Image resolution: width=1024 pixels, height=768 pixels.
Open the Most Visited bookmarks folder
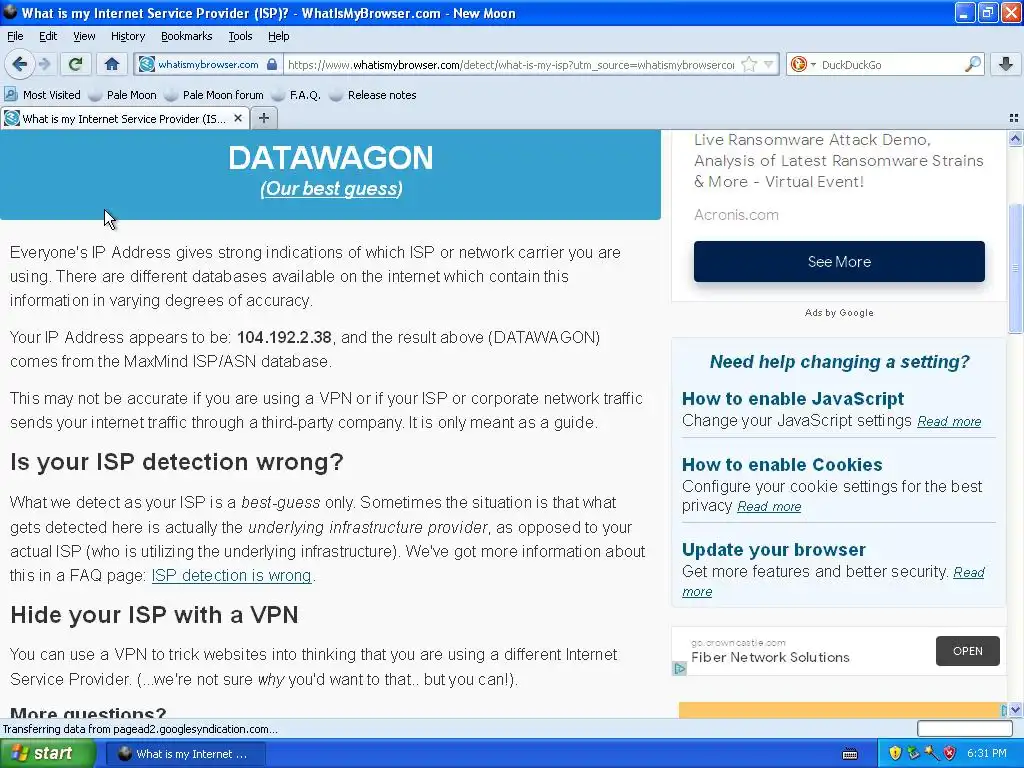coord(42,95)
